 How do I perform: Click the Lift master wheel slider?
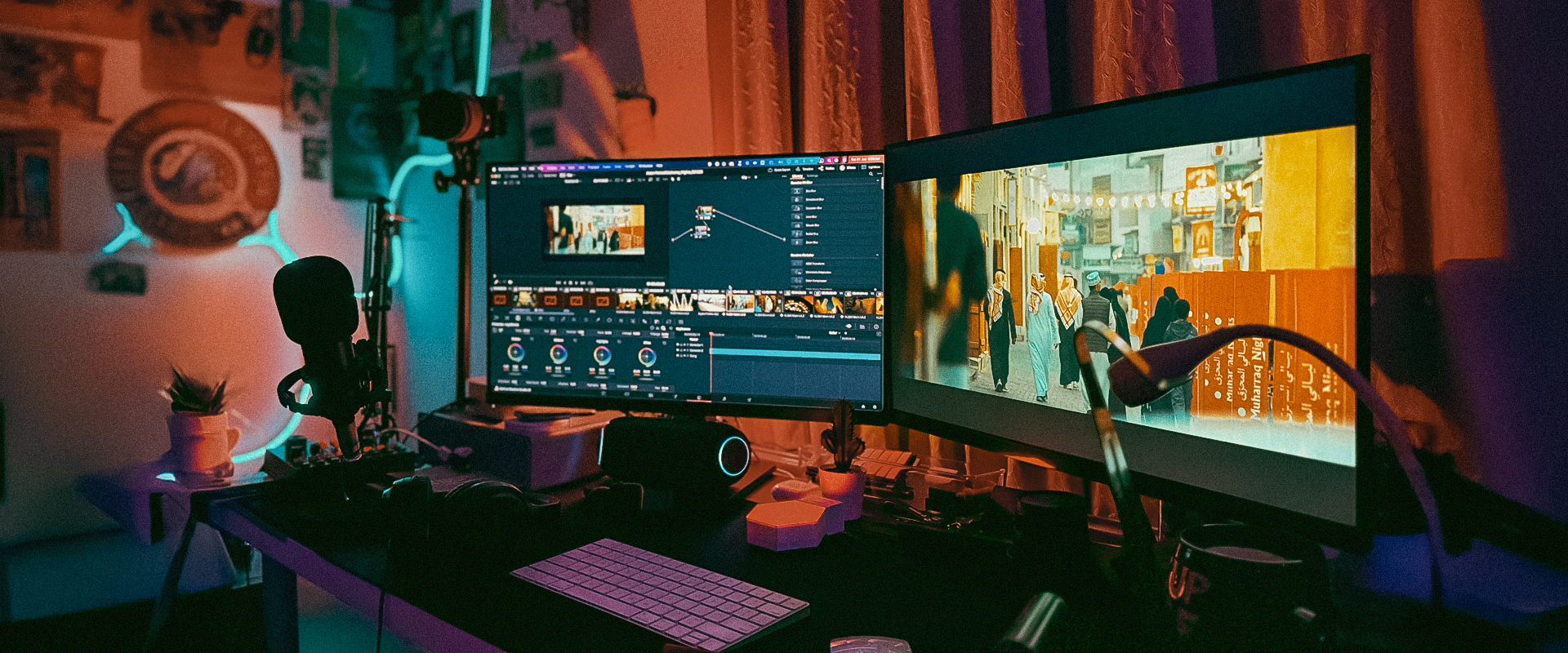point(514,374)
